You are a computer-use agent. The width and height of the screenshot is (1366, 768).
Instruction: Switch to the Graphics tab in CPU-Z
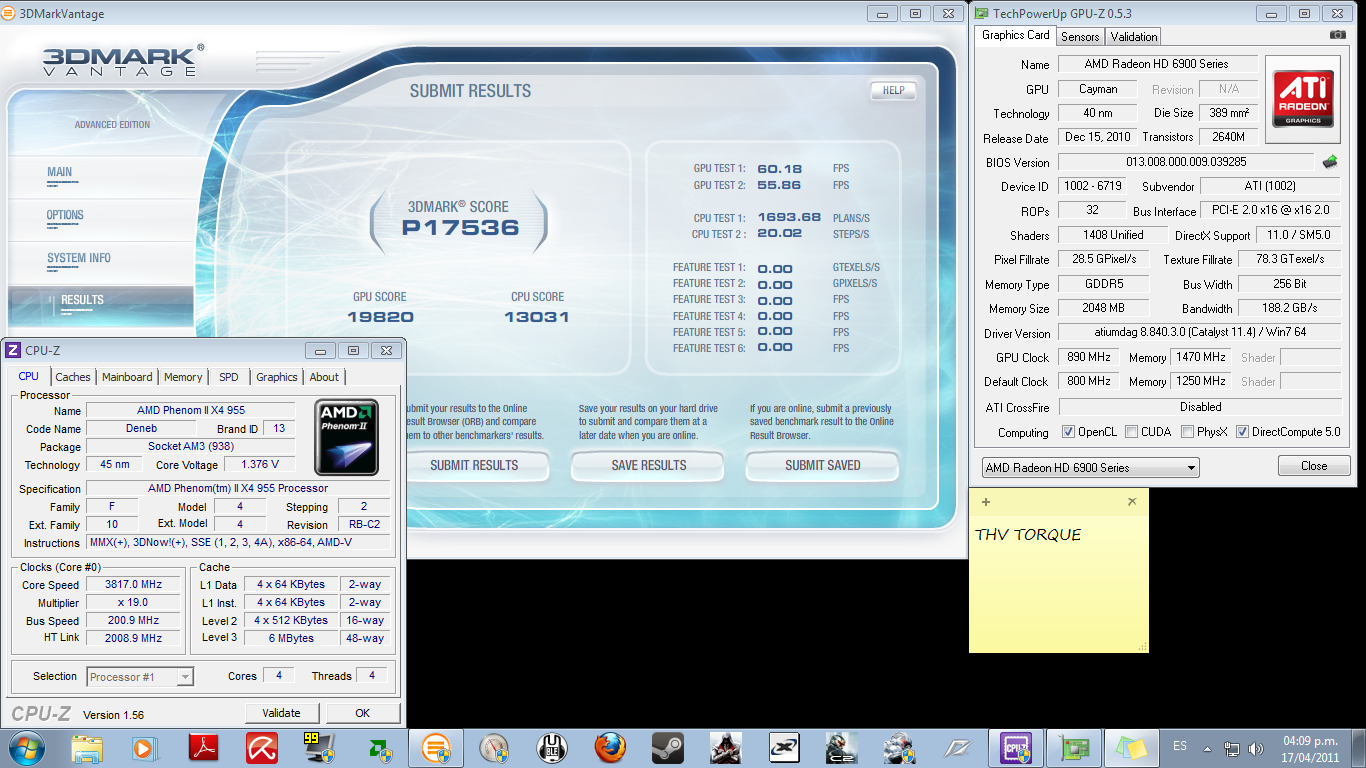tap(277, 377)
